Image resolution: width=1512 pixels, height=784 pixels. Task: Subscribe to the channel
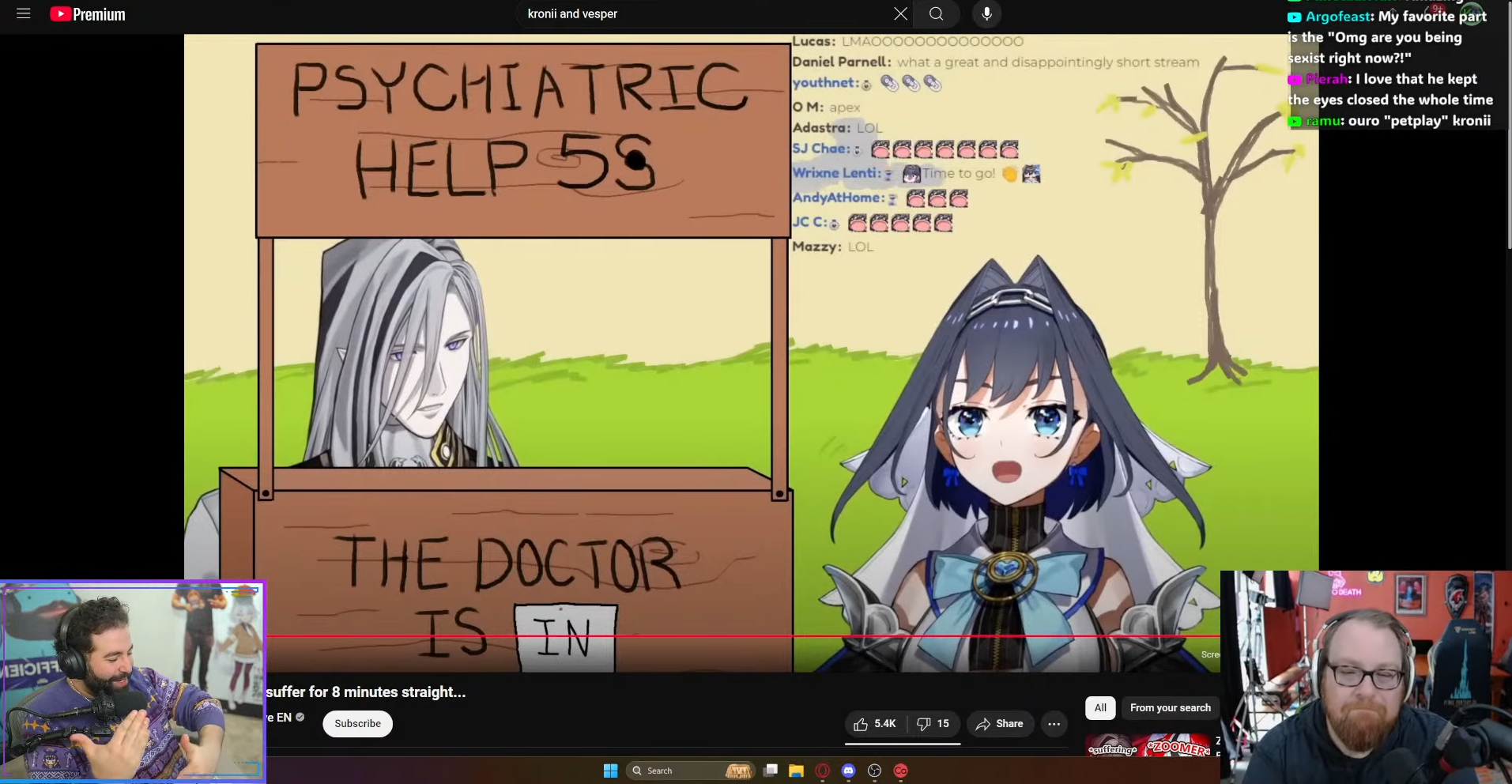pos(357,724)
